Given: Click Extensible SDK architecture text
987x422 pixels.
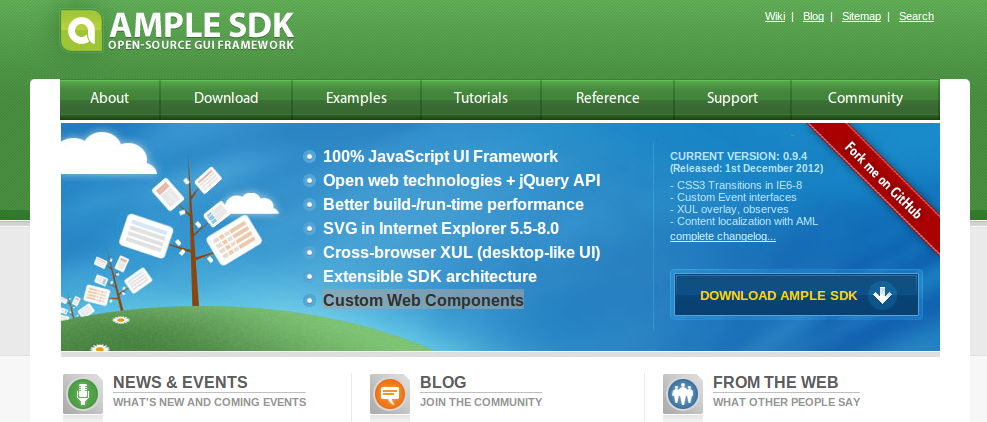Looking at the screenshot, I should pyautogui.click(x=430, y=277).
